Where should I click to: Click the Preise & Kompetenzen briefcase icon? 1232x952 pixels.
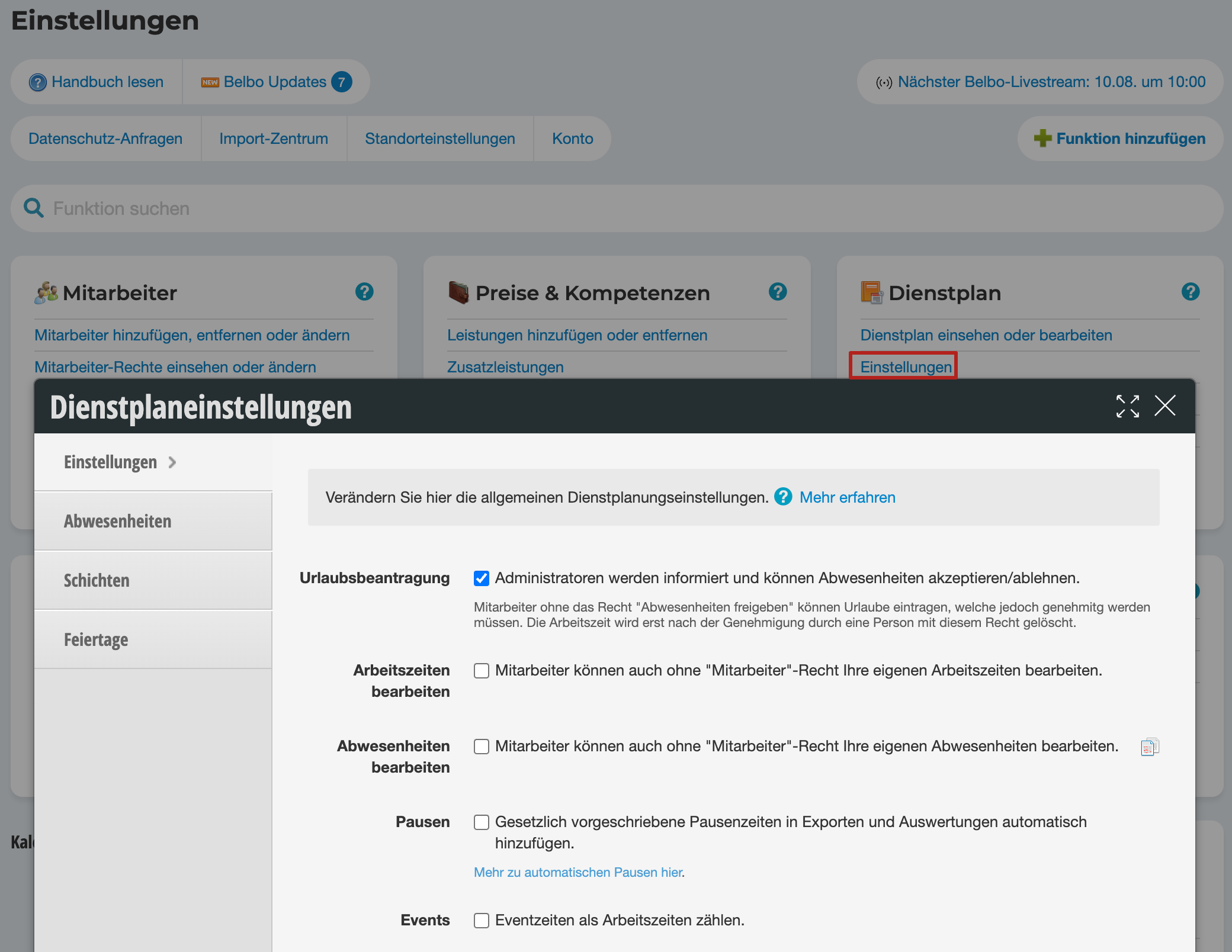(x=459, y=292)
